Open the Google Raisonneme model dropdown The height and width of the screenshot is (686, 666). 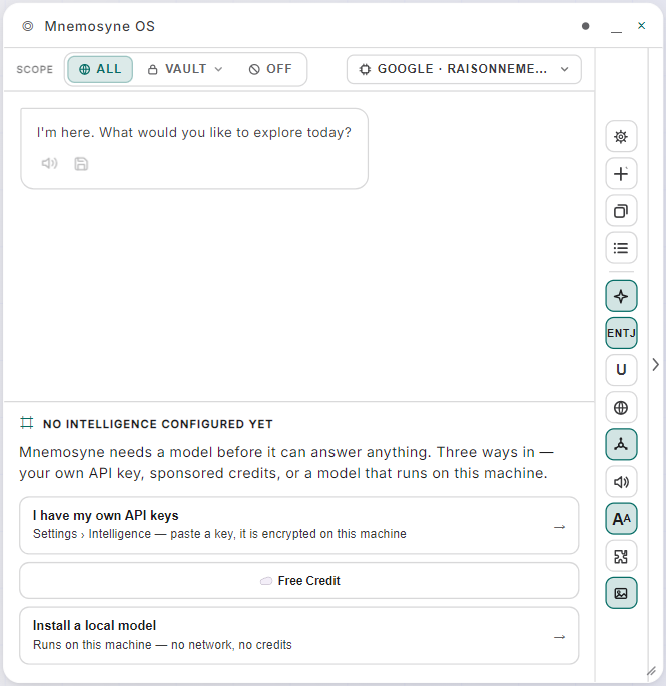[464, 69]
